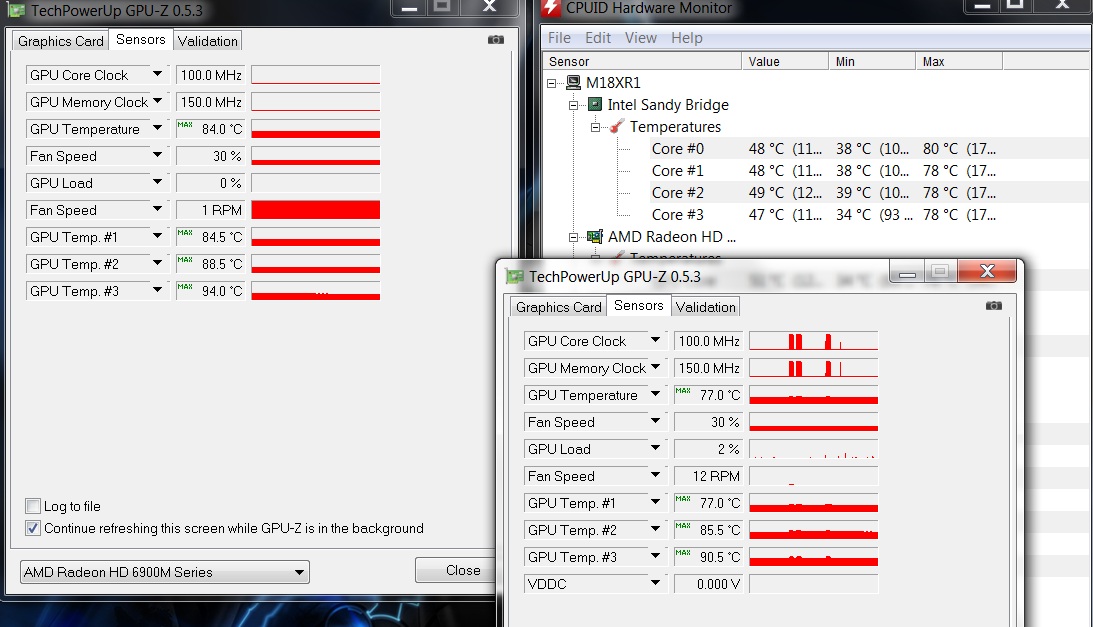
Task: Click the camera screenshot icon in front GPU-Z window
Action: (994, 305)
